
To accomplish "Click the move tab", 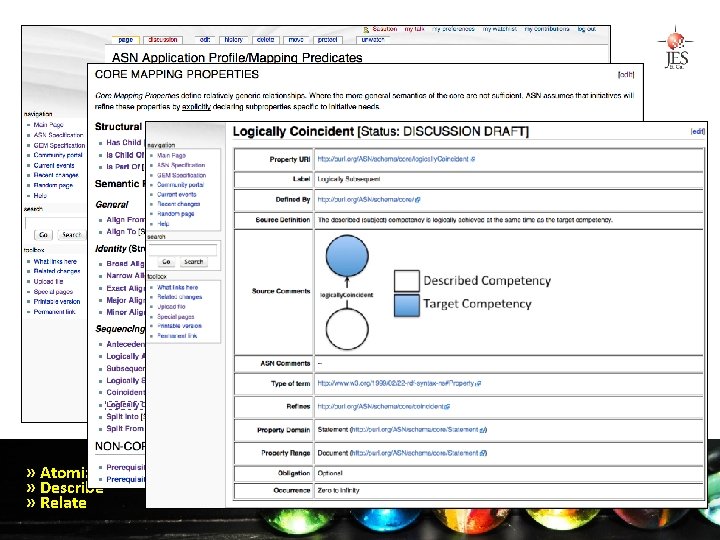I will pos(296,40).
